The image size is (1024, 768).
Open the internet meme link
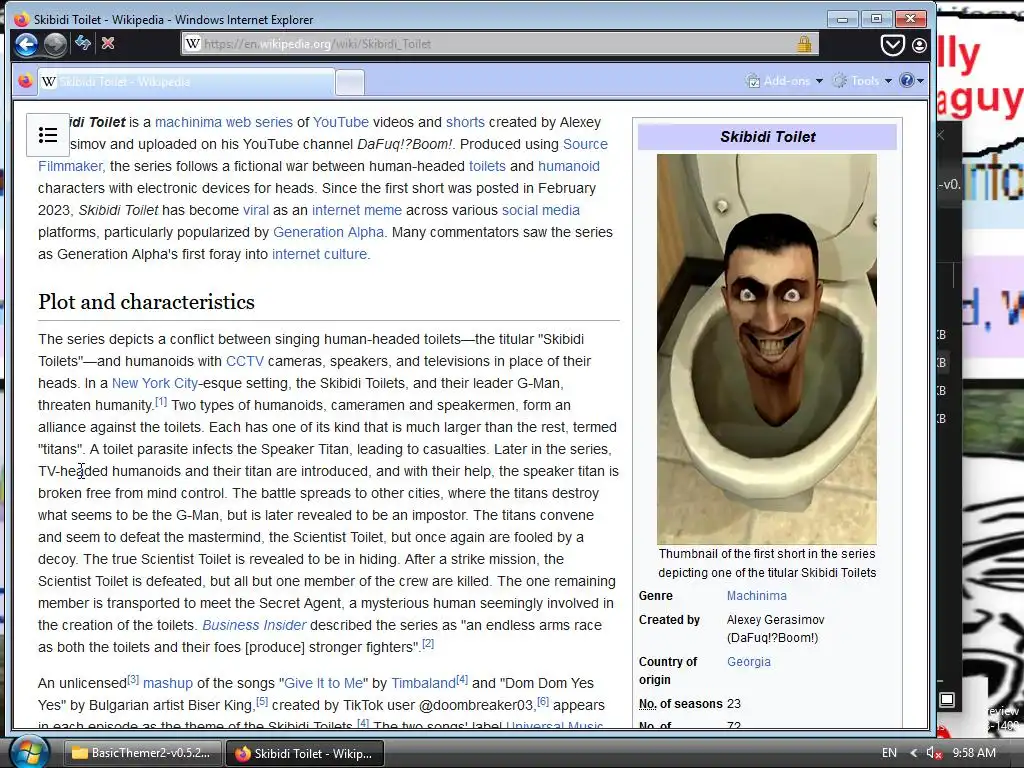[357, 210]
